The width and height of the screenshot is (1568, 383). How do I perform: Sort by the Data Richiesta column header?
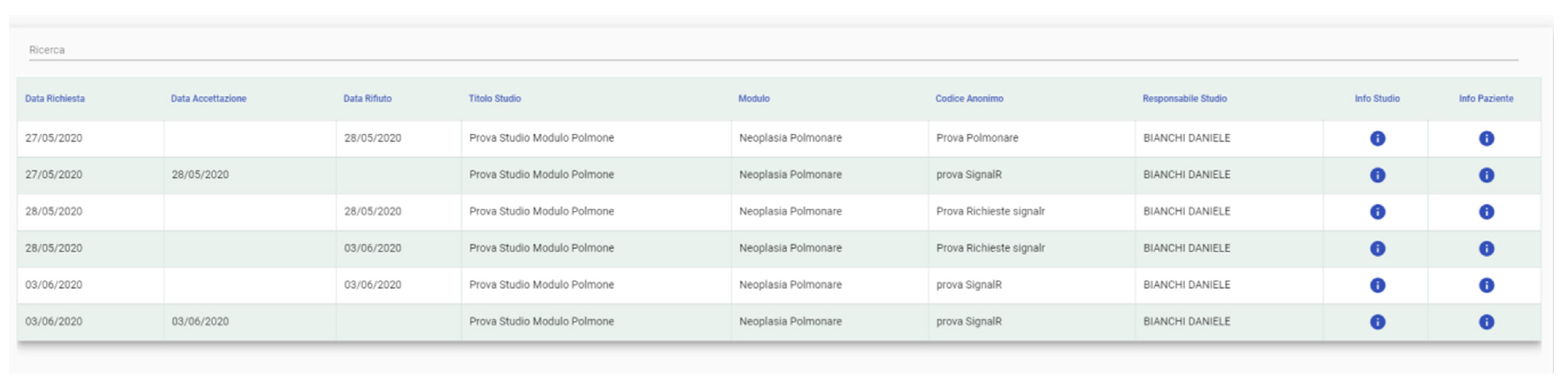55,99
